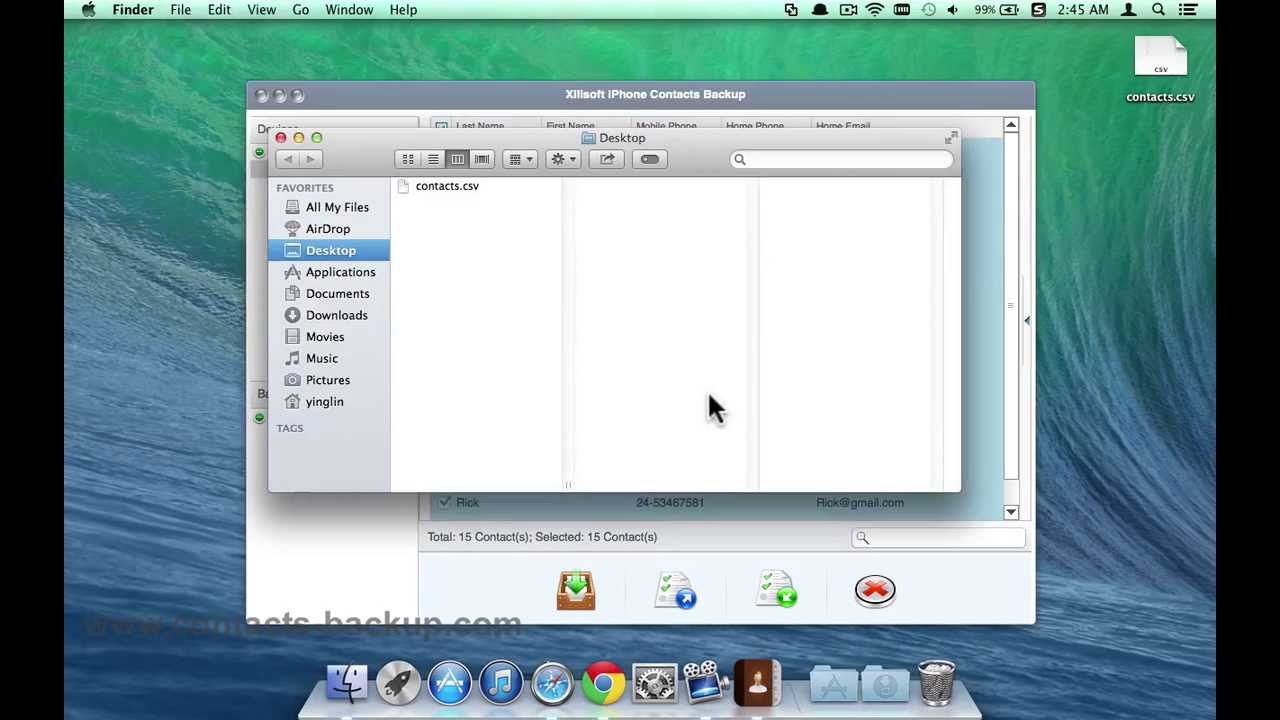
Task: Click the Finder share button
Action: pos(607,160)
